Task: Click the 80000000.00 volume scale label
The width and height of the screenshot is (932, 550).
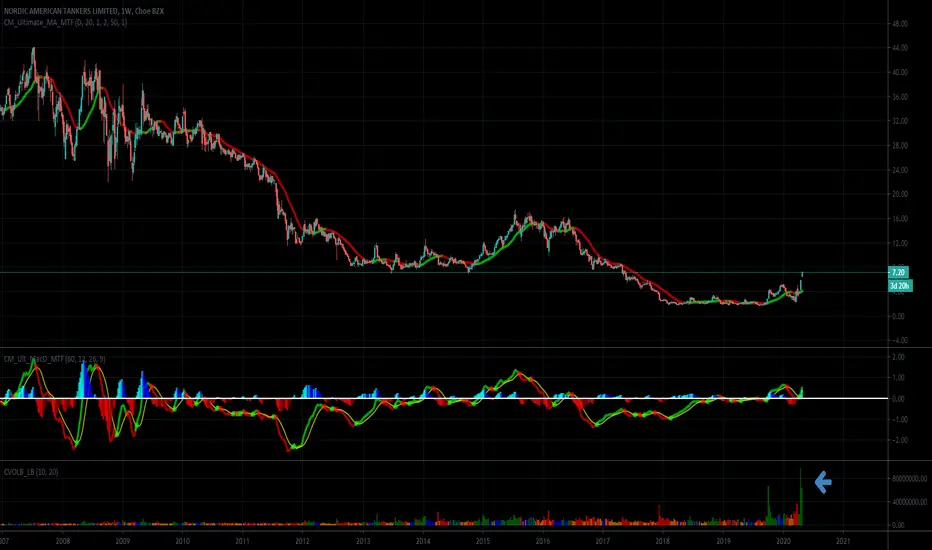Action: [x=909, y=478]
